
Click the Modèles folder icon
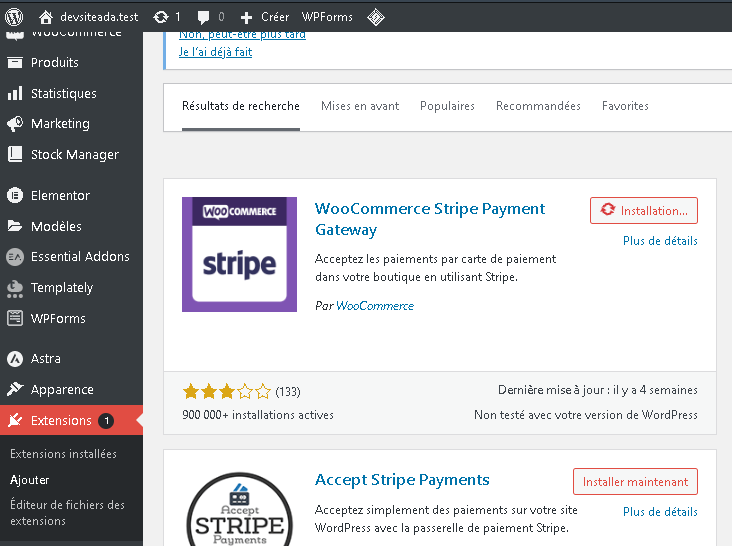(15, 226)
